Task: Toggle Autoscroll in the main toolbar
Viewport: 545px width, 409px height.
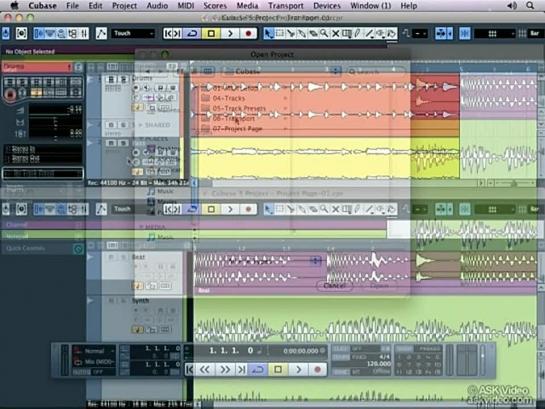Action: click(x=441, y=33)
